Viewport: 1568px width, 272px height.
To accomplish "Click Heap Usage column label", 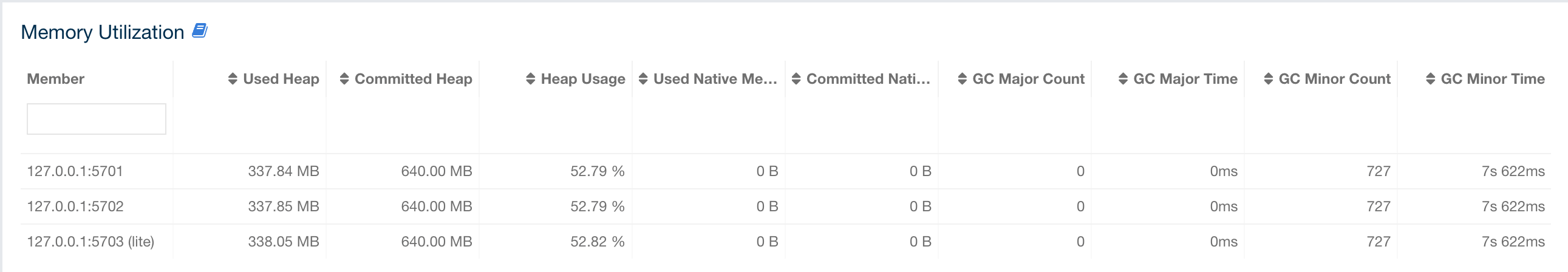I will [x=582, y=79].
